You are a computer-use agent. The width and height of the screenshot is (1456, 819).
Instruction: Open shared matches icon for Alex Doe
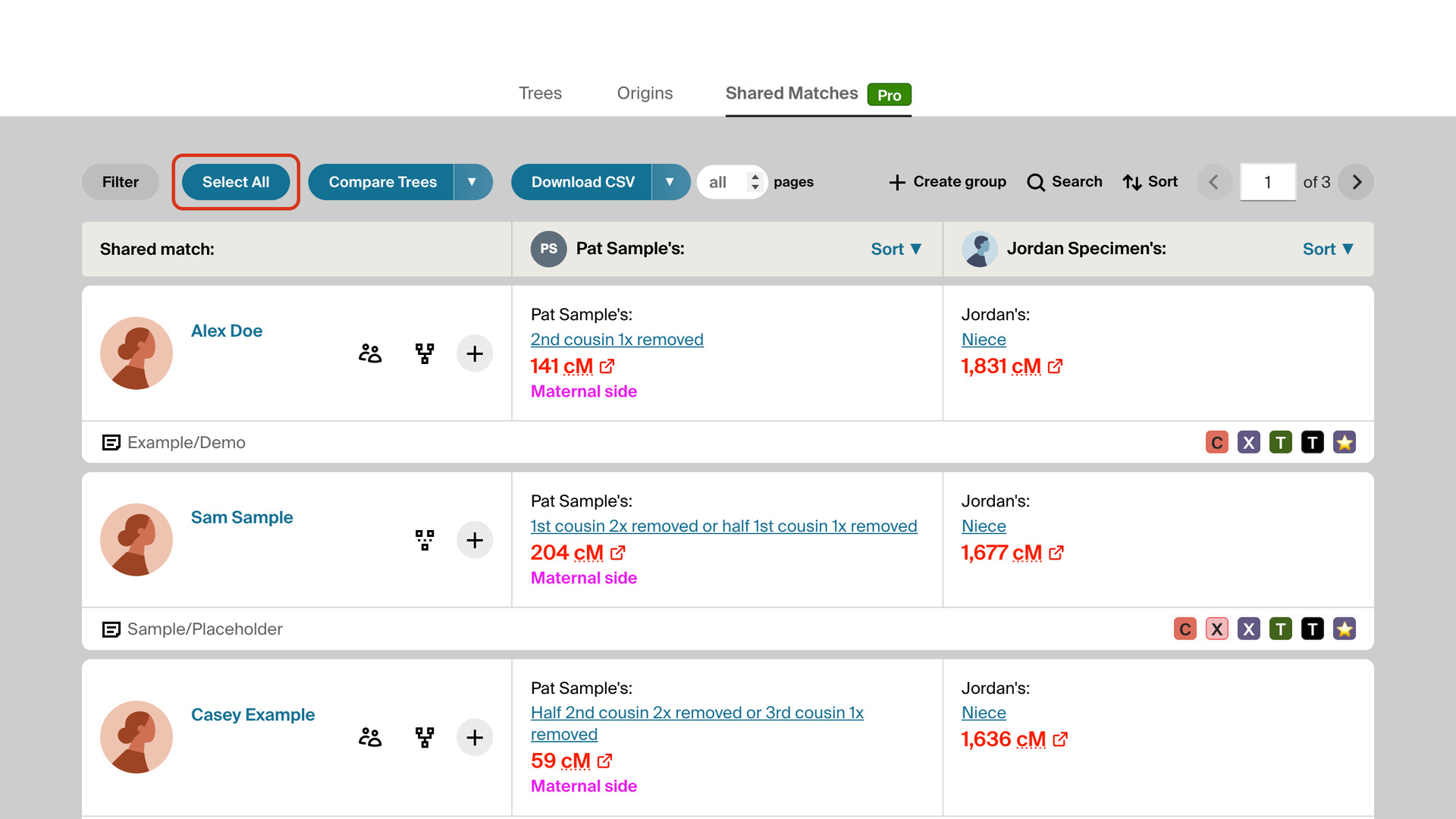point(370,353)
